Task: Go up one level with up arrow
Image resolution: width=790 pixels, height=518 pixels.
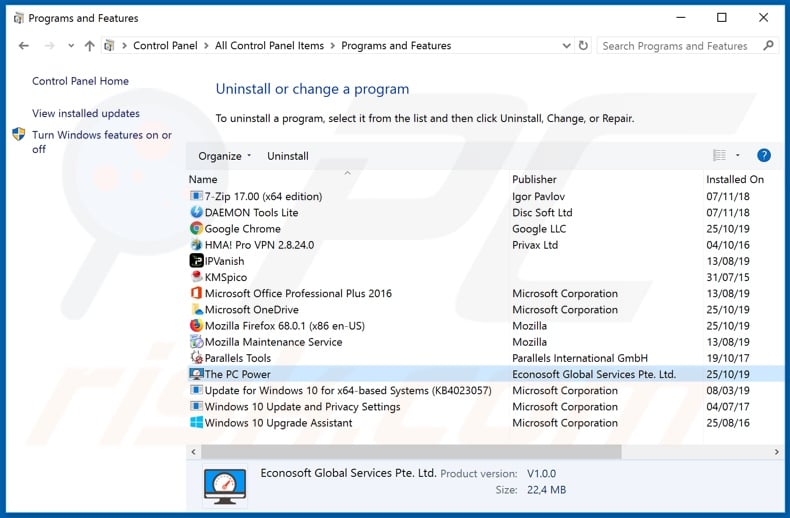Action: (x=89, y=46)
